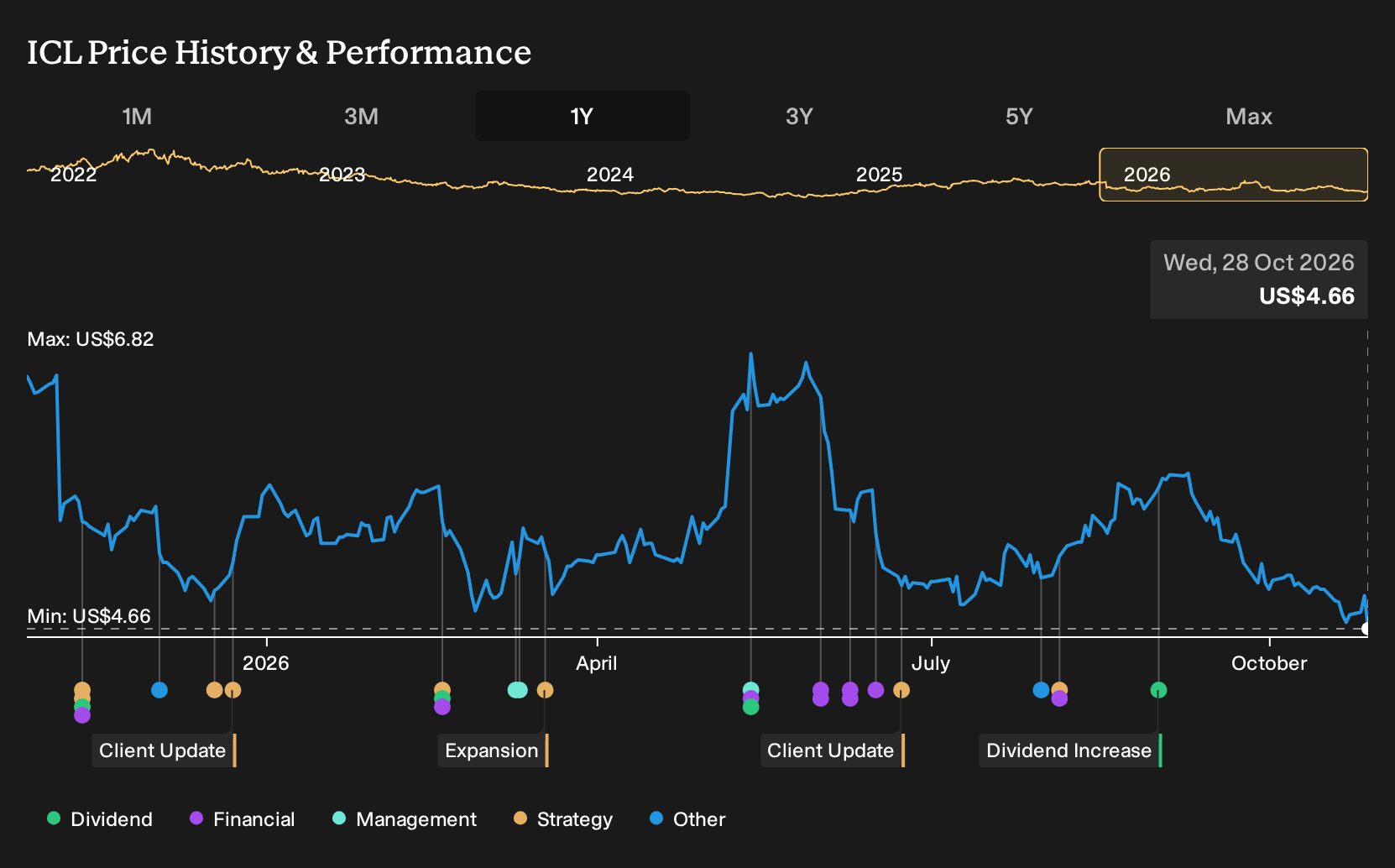Switch to the 3Y time range

pyautogui.click(x=799, y=116)
